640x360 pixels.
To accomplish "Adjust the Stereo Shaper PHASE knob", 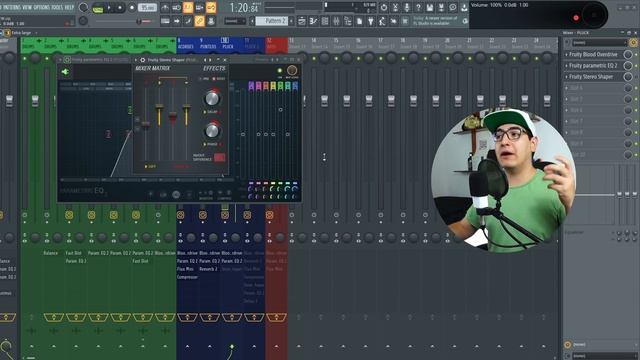I will (212, 131).
